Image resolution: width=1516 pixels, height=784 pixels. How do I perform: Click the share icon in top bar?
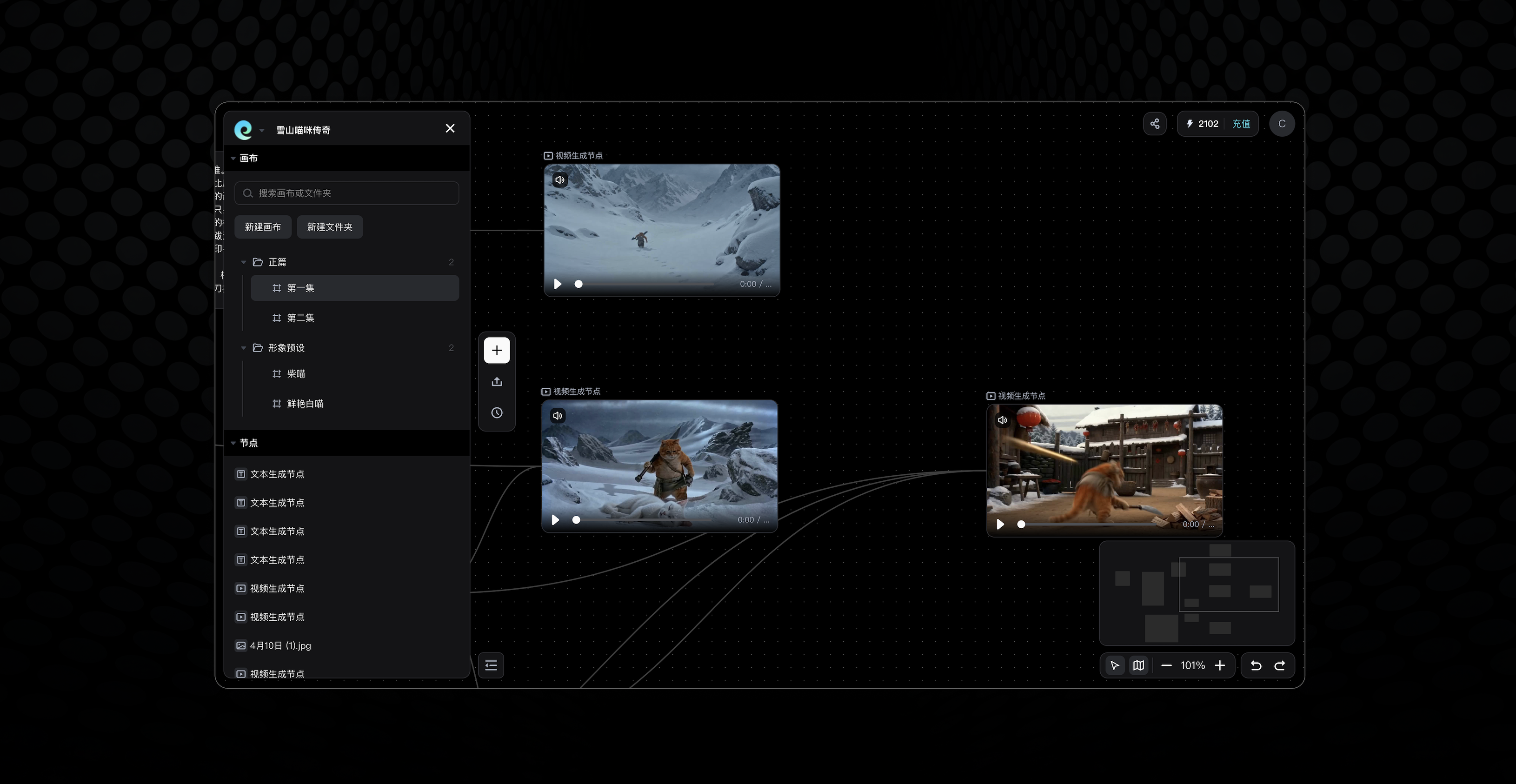pos(1155,124)
